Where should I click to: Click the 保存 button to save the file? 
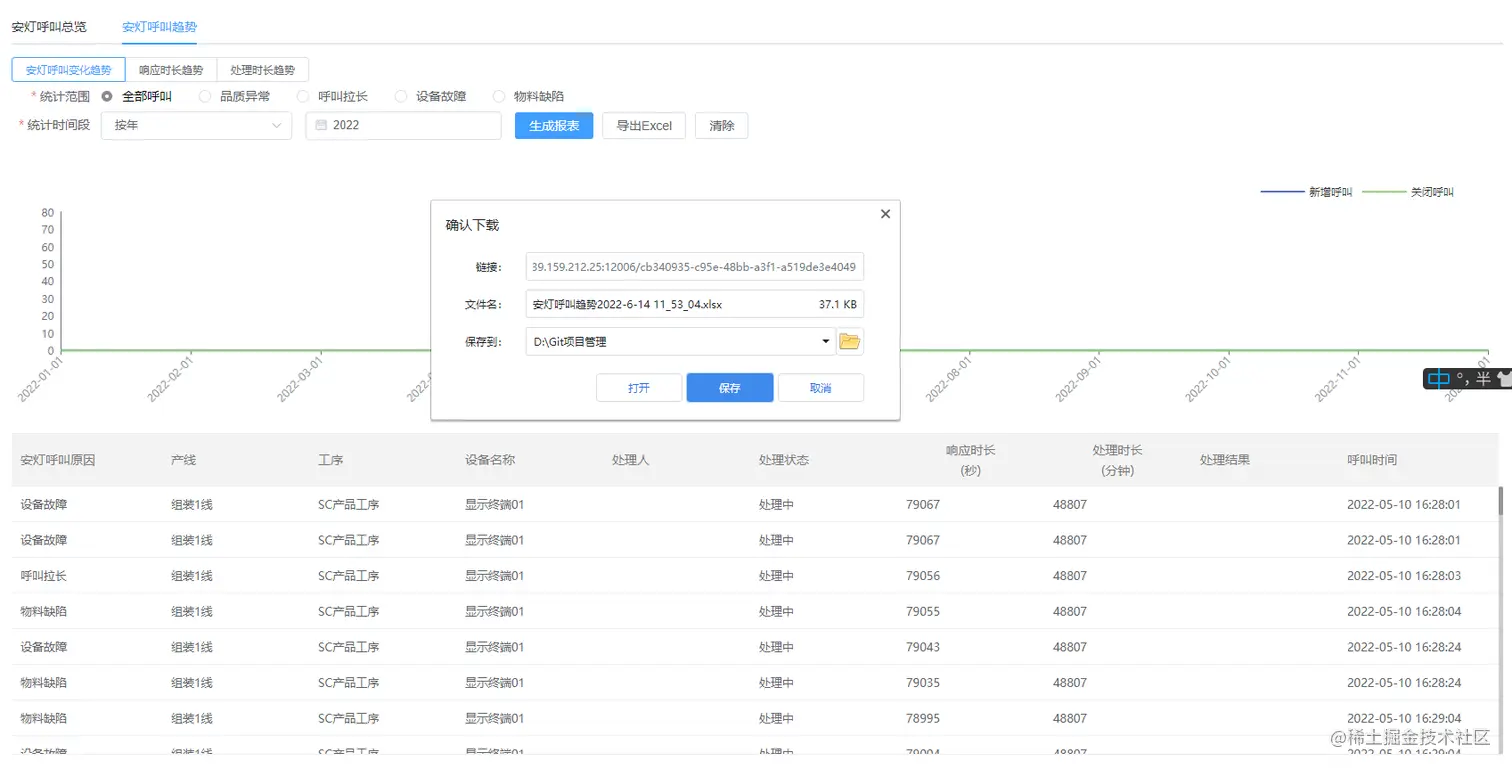point(729,387)
